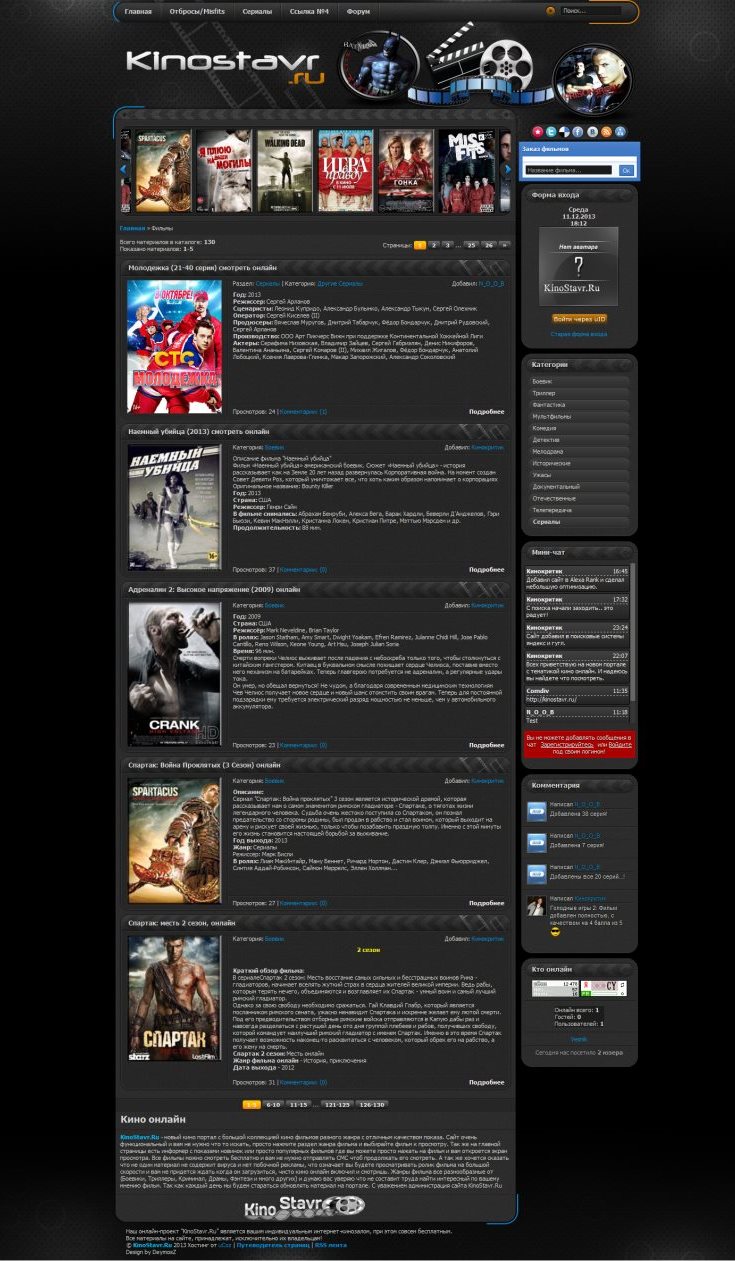The height and width of the screenshot is (1261, 735).
Task: Log in with Войти через uID button
Action: point(580,319)
